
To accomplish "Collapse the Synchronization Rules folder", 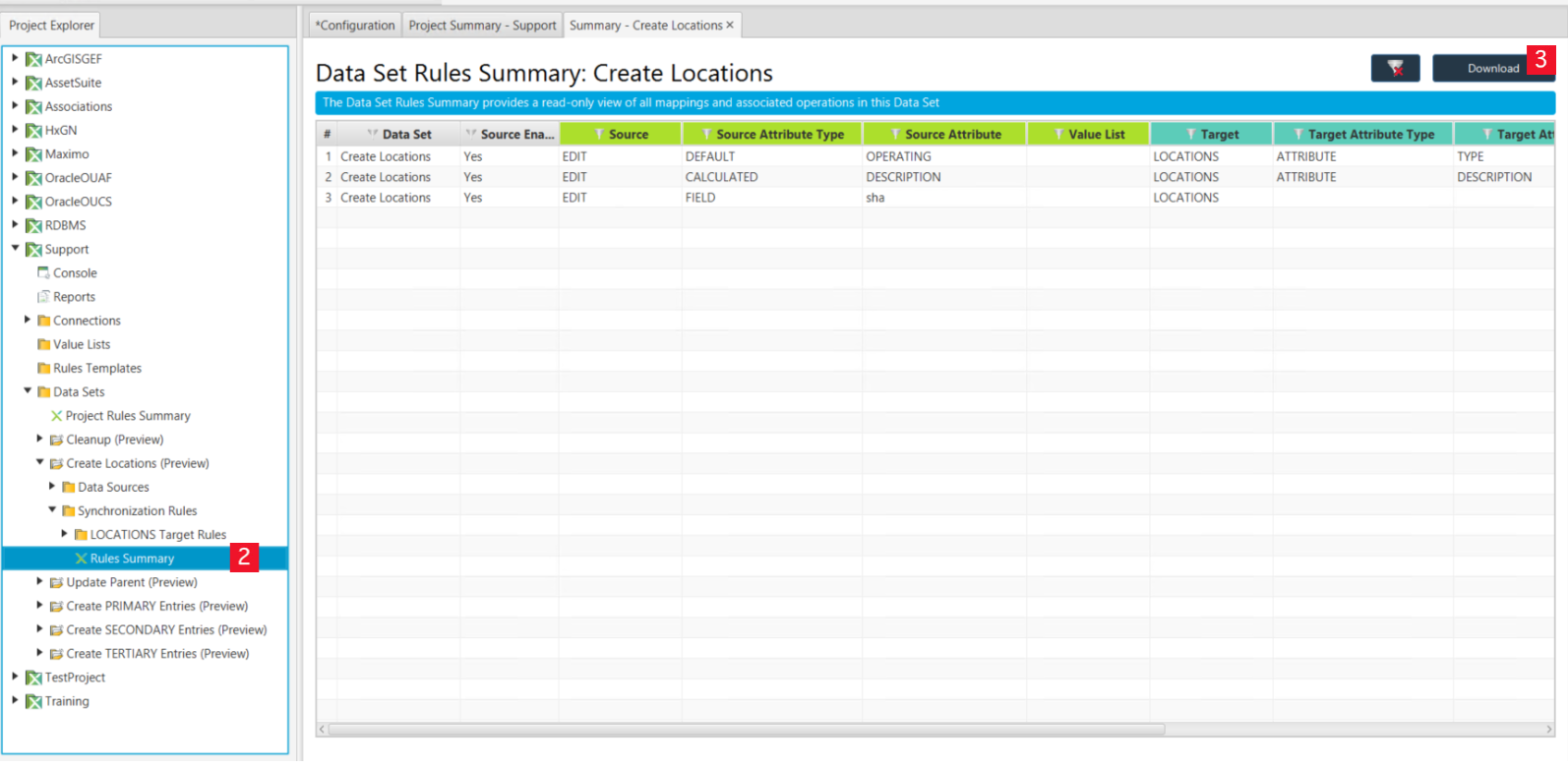I will click(x=52, y=510).
